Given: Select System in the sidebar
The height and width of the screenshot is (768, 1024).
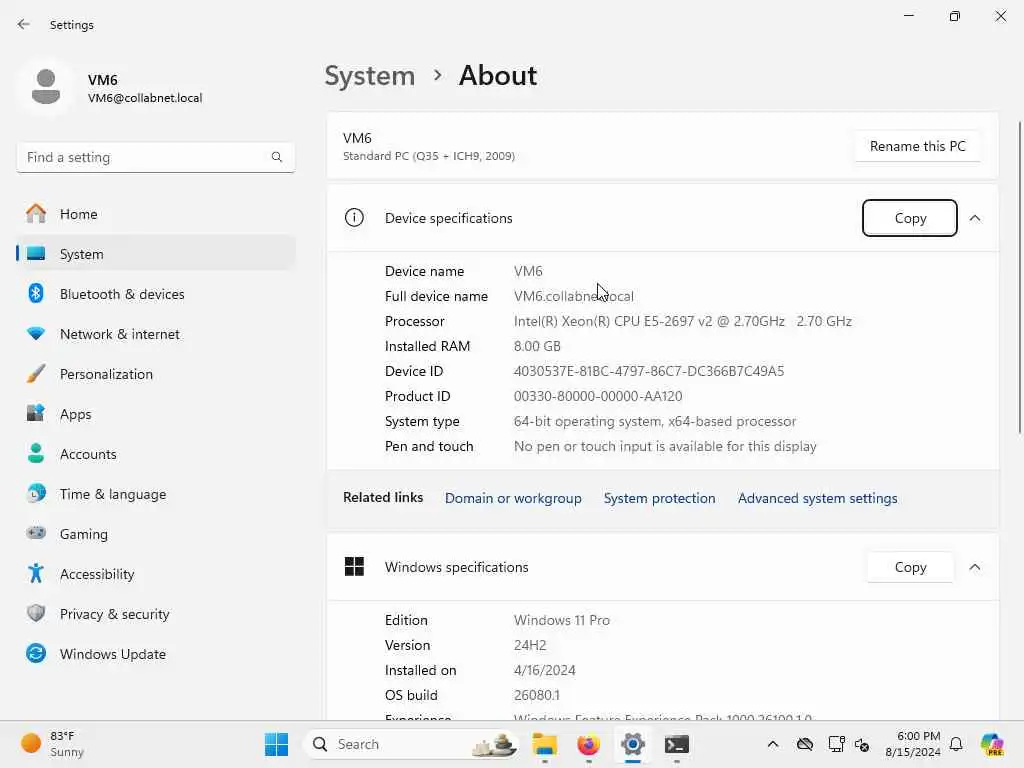Looking at the screenshot, I should 155,253.
